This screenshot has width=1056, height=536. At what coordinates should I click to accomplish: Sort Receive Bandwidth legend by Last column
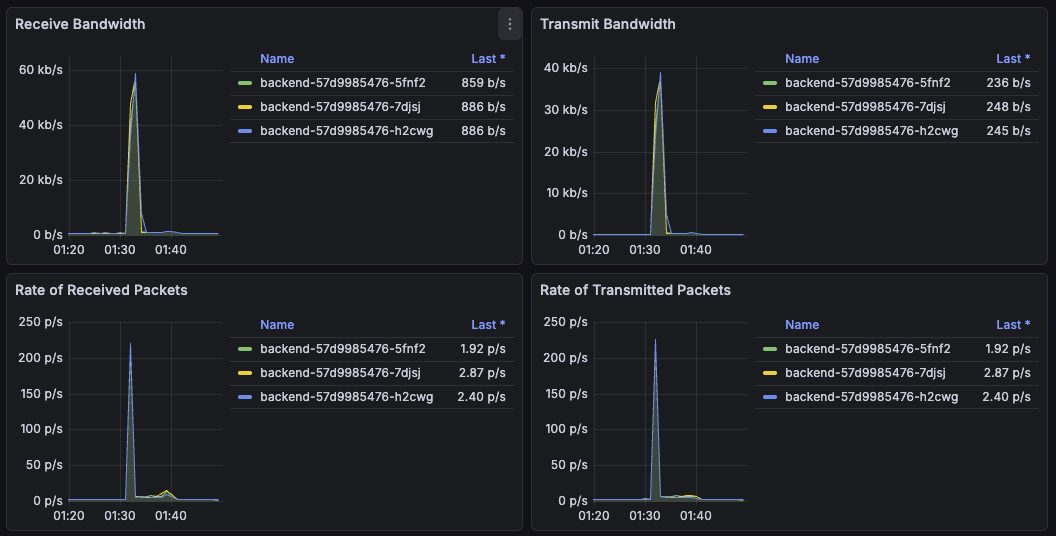point(488,59)
